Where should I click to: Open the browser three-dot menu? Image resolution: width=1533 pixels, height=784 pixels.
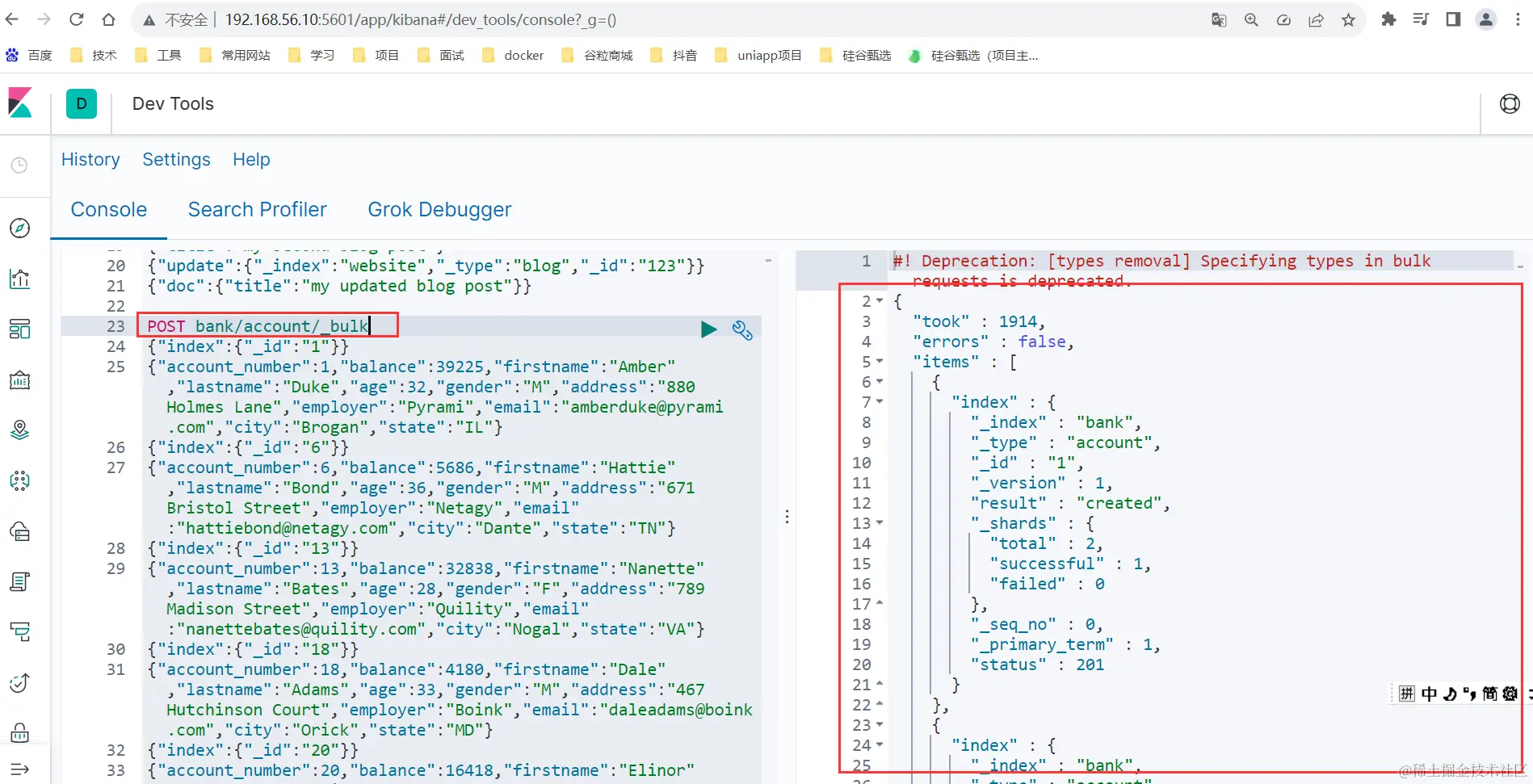pos(1518,19)
